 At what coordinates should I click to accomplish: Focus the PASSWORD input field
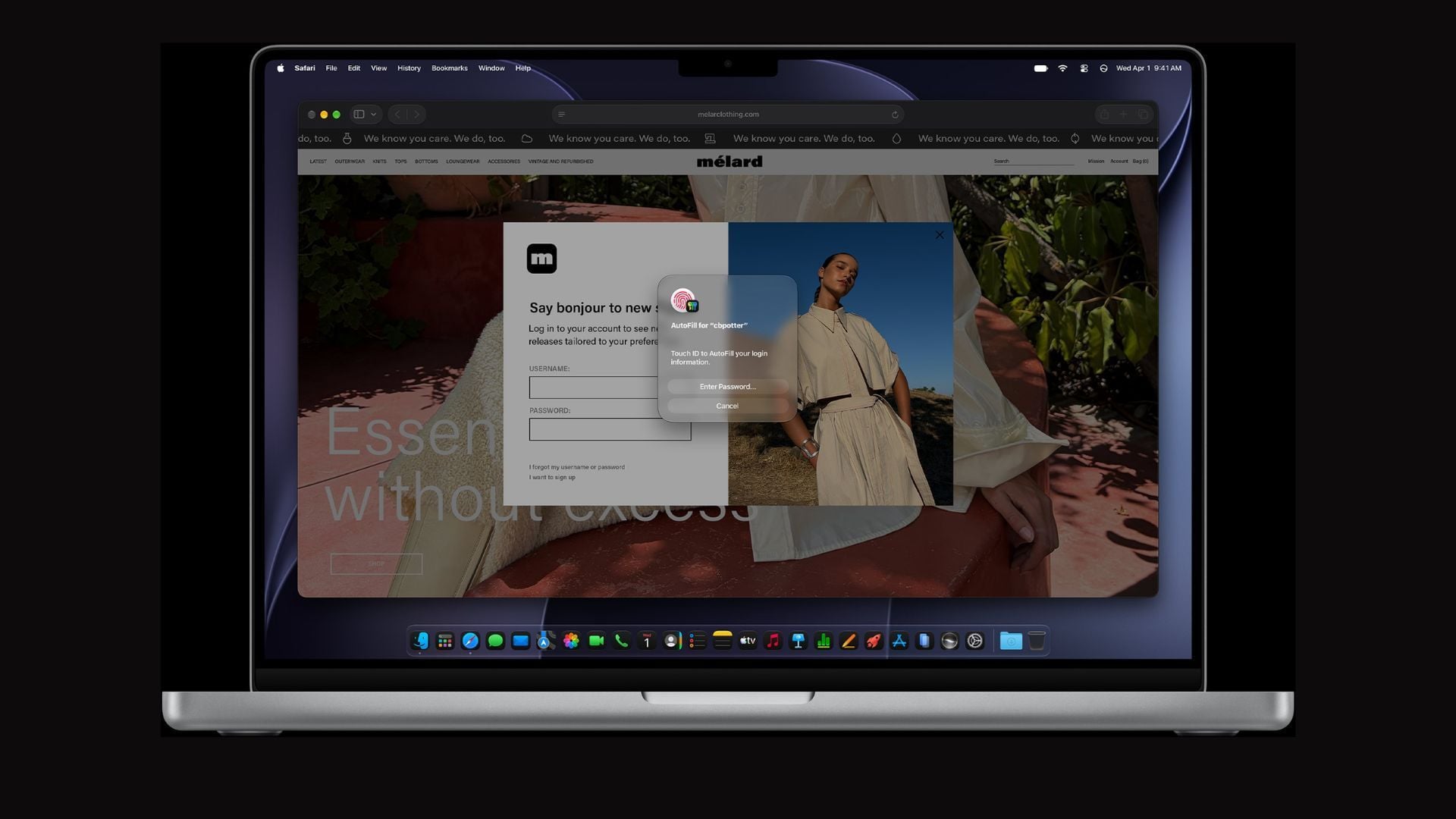click(610, 429)
